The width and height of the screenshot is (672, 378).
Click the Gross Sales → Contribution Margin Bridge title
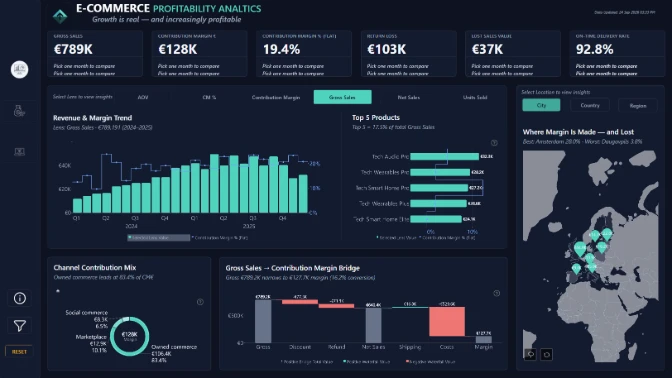(293, 268)
